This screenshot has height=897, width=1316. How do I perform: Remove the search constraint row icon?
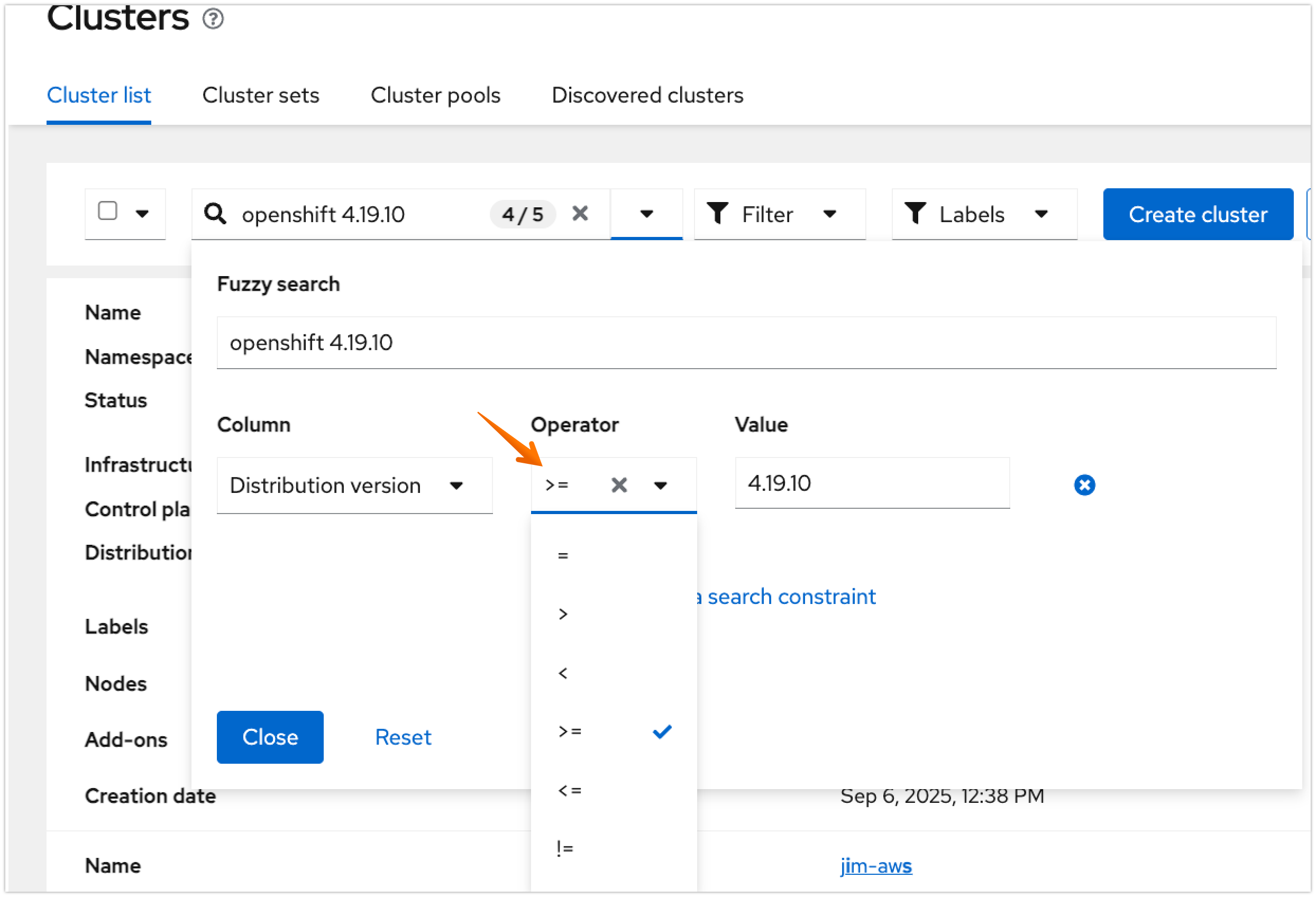1084,485
